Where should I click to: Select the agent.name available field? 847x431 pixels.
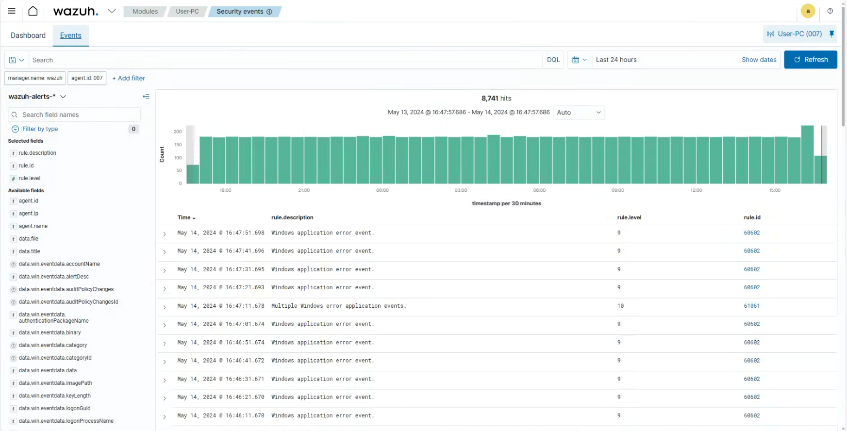click(x=32, y=226)
